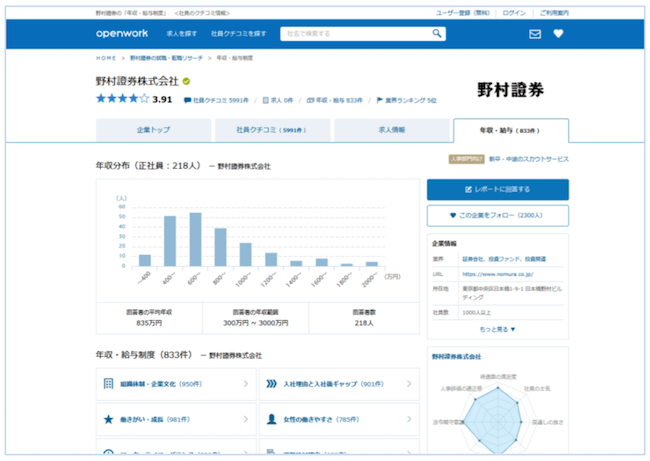
Task: Click the arrows icon for 入社理由と入社後ギャップ
Action: point(271,383)
